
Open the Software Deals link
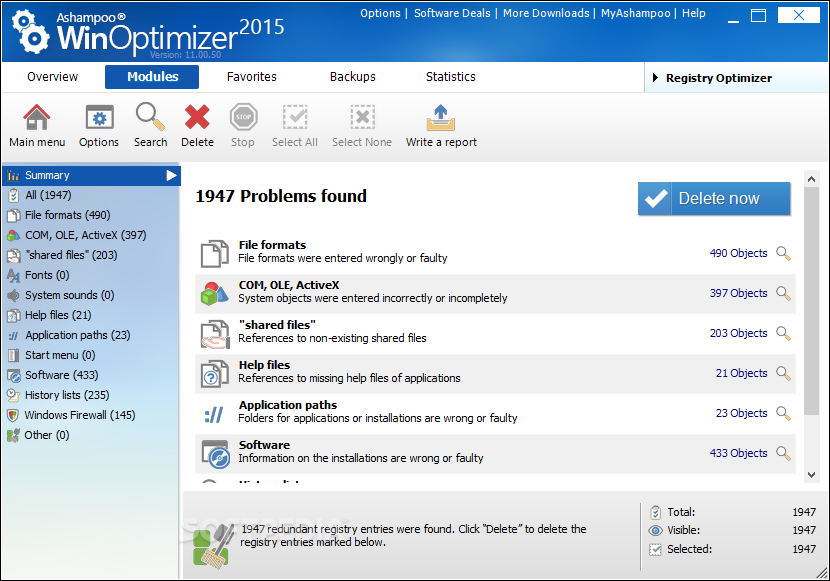click(452, 13)
